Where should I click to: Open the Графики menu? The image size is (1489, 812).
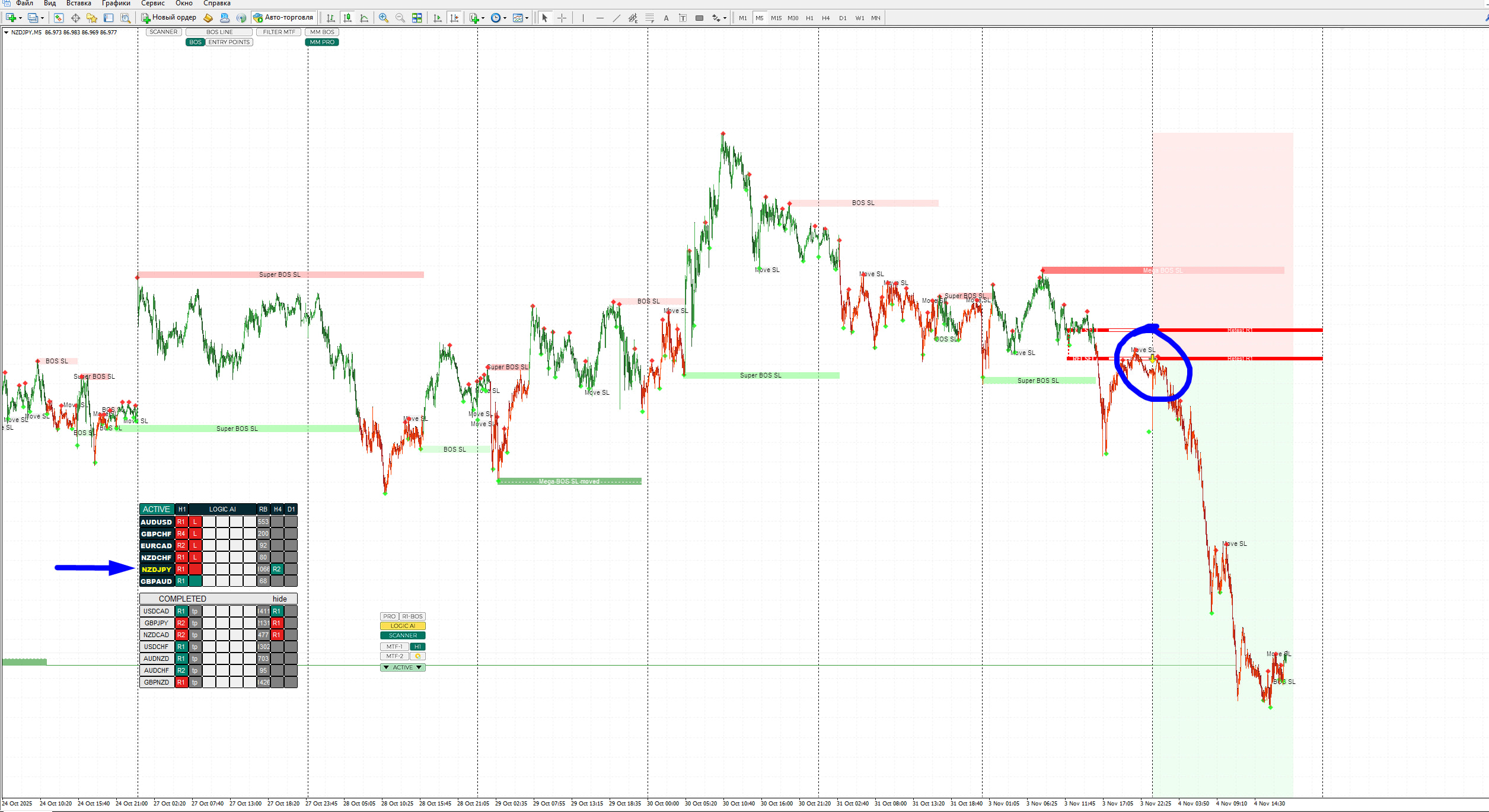(x=116, y=4)
